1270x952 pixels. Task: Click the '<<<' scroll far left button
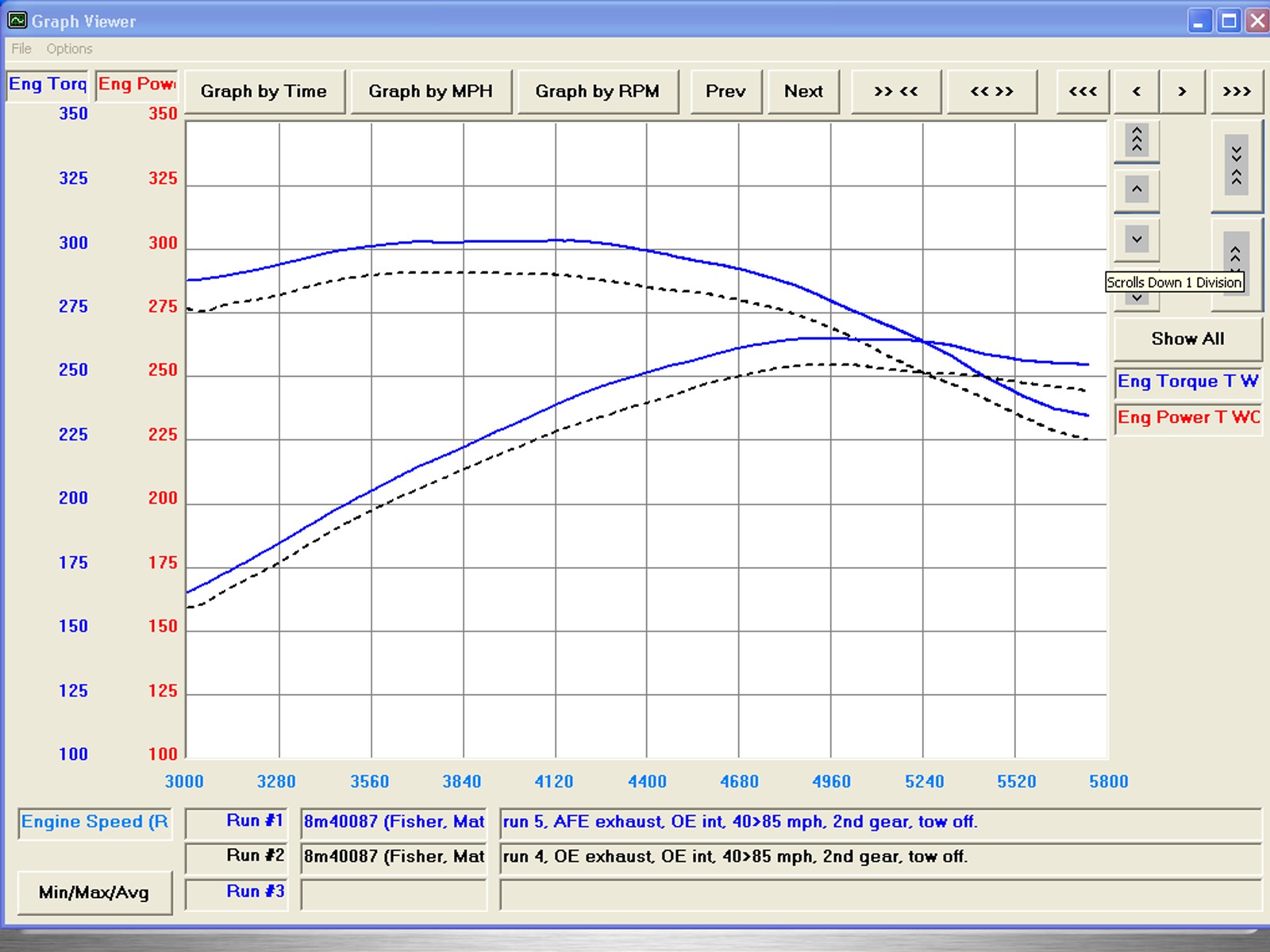1083,91
